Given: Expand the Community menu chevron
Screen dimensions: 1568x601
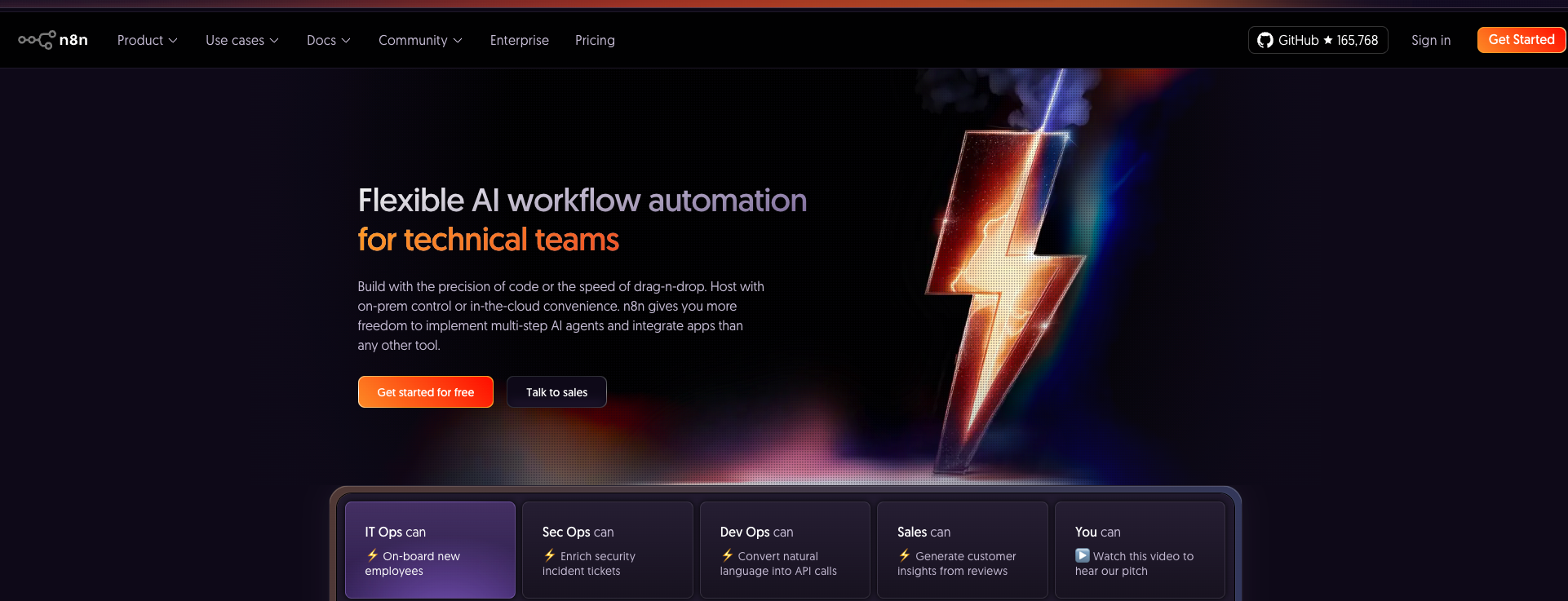Looking at the screenshot, I should 458,41.
